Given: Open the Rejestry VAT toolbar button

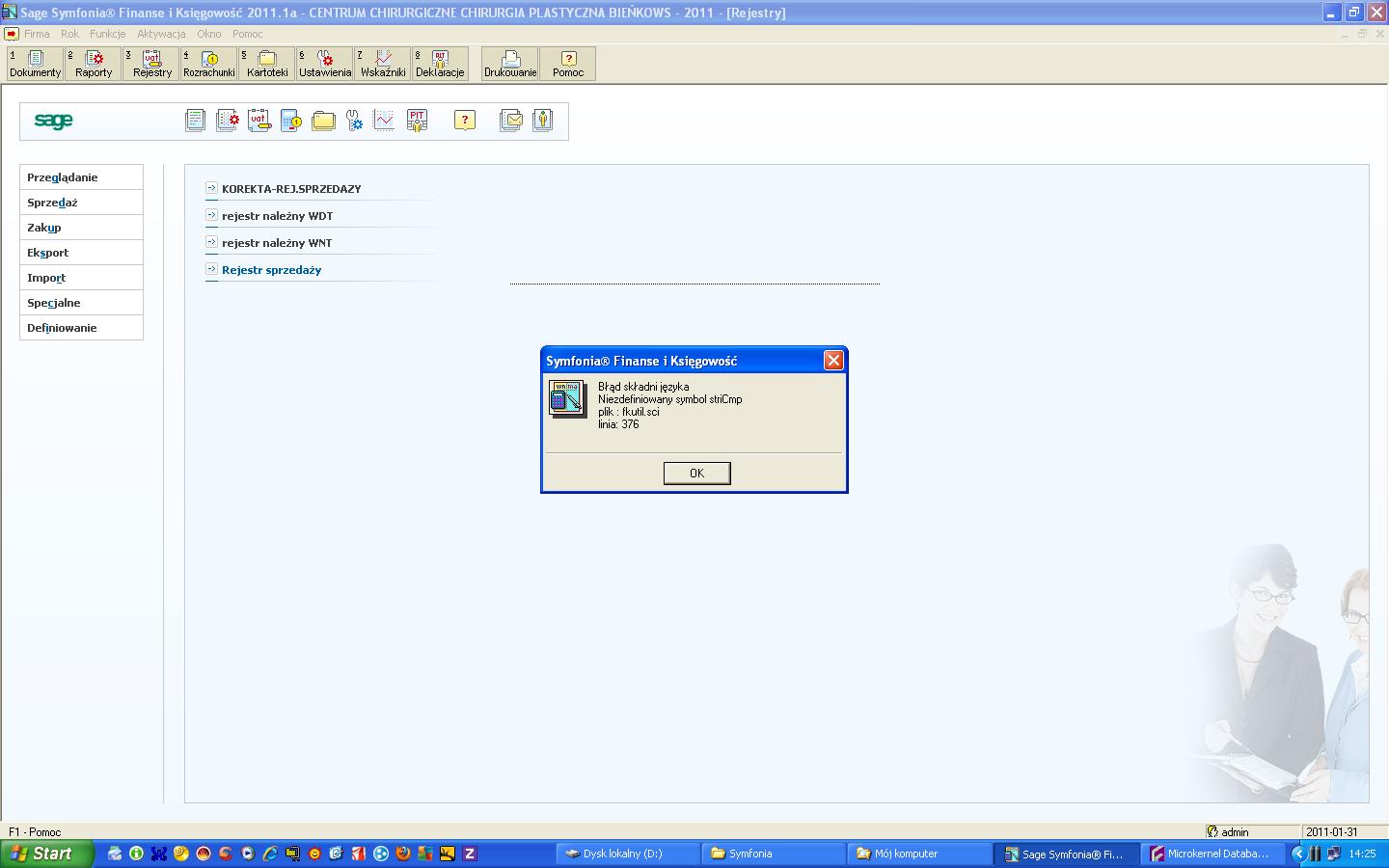Looking at the screenshot, I should pos(151,64).
